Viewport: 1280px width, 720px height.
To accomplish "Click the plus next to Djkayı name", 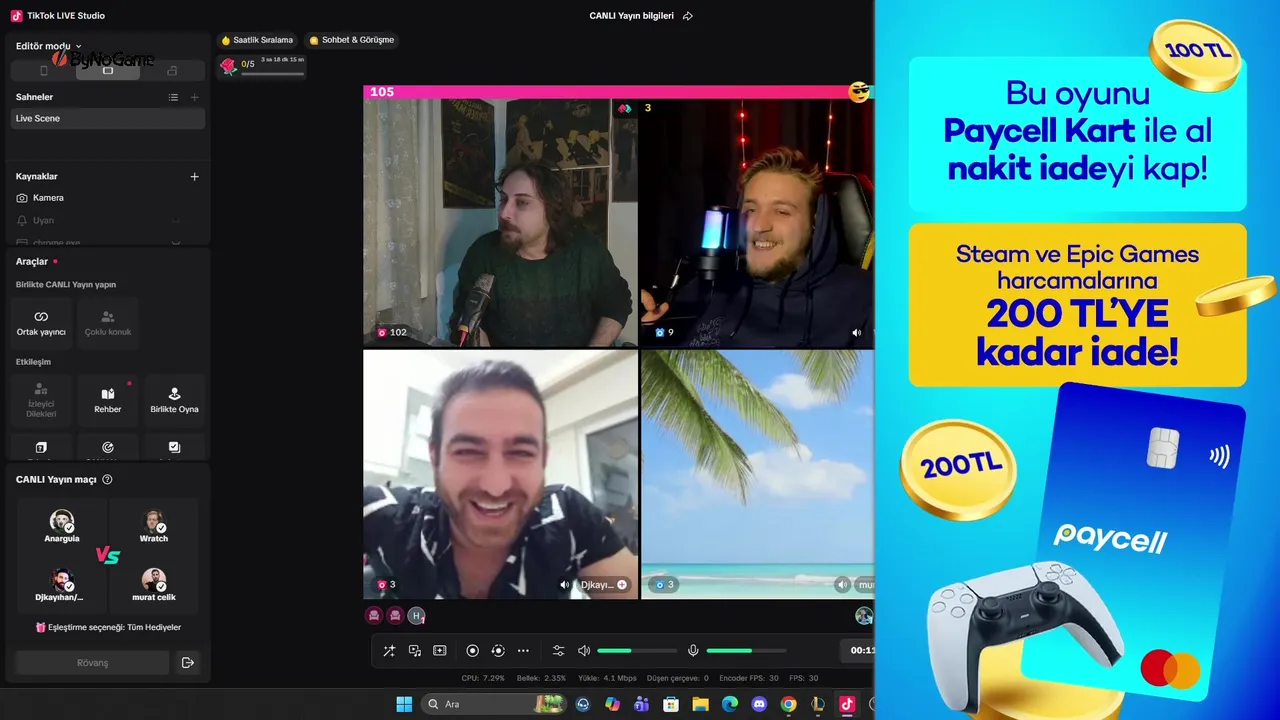I will tap(622, 584).
